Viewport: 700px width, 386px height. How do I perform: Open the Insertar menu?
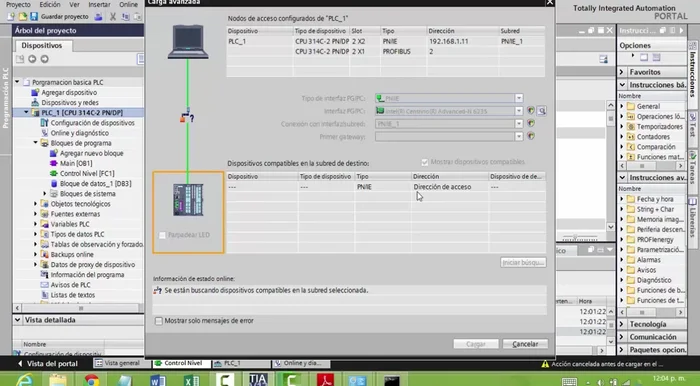pyautogui.click(x=99, y=4)
